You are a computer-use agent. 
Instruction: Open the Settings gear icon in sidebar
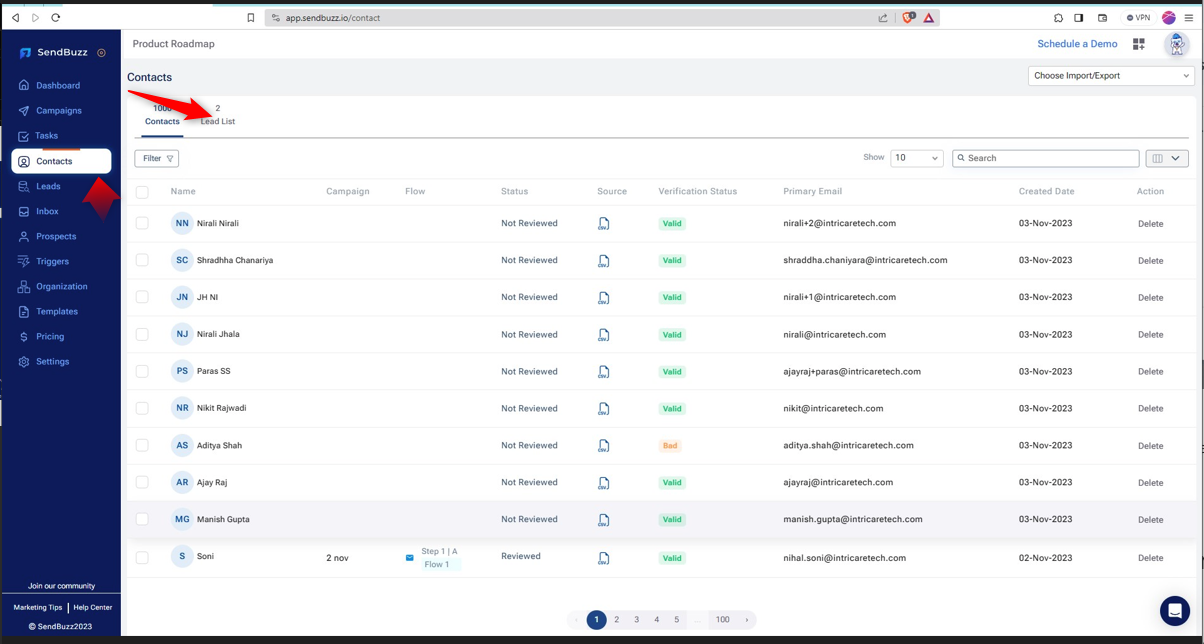coord(24,361)
